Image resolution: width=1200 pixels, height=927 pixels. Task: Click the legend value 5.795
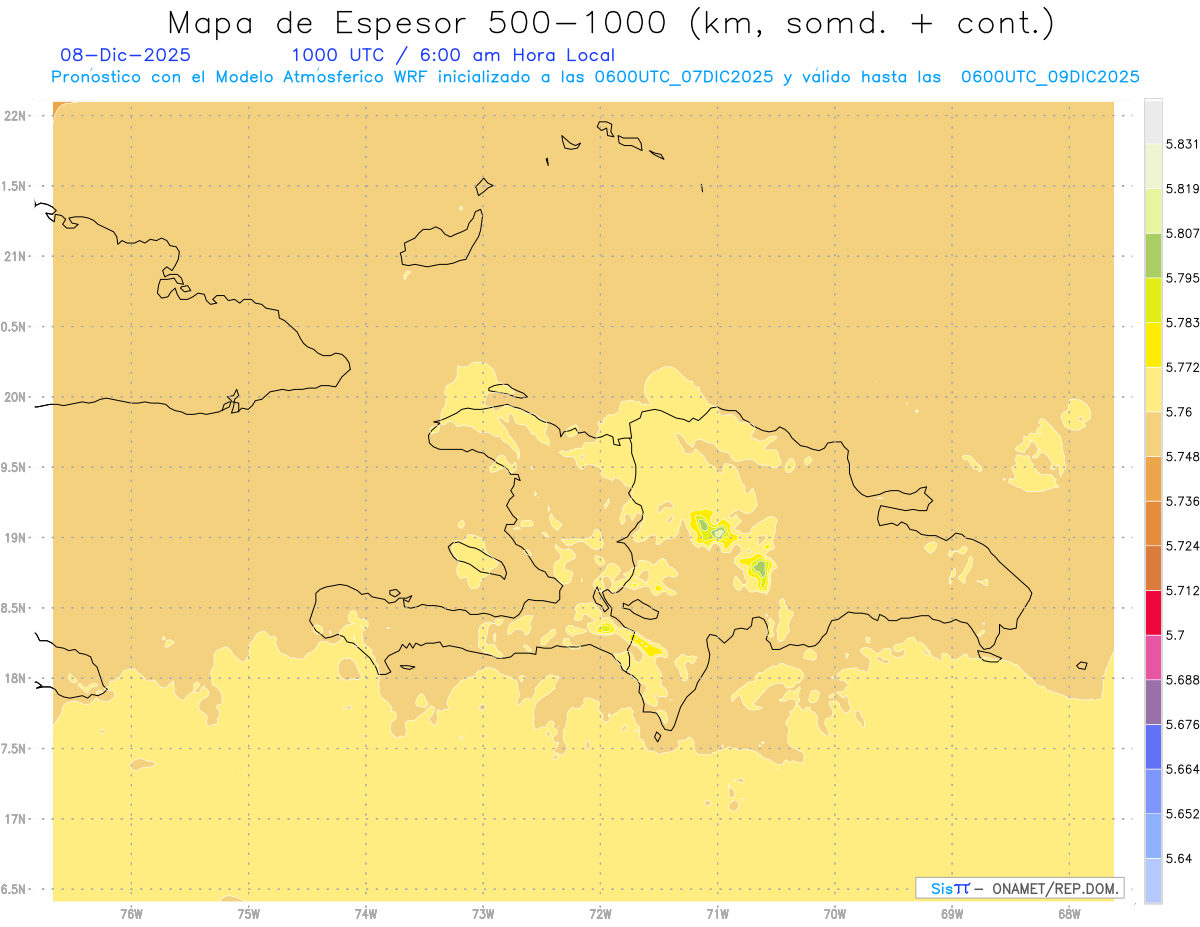pos(1183,278)
